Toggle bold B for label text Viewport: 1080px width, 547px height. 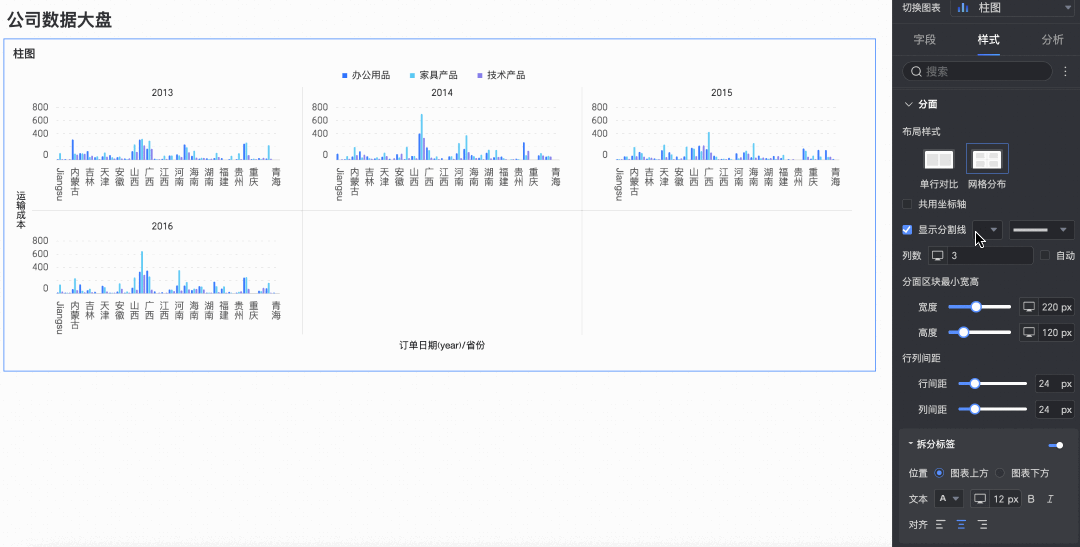coord(1031,499)
